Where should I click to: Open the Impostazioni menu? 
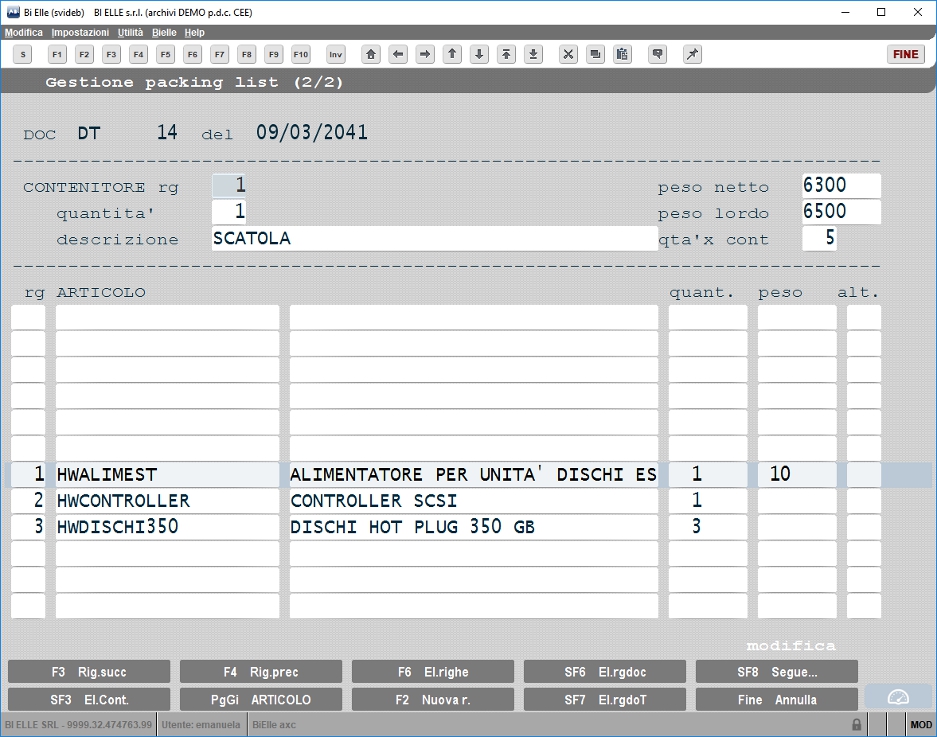(80, 32)
